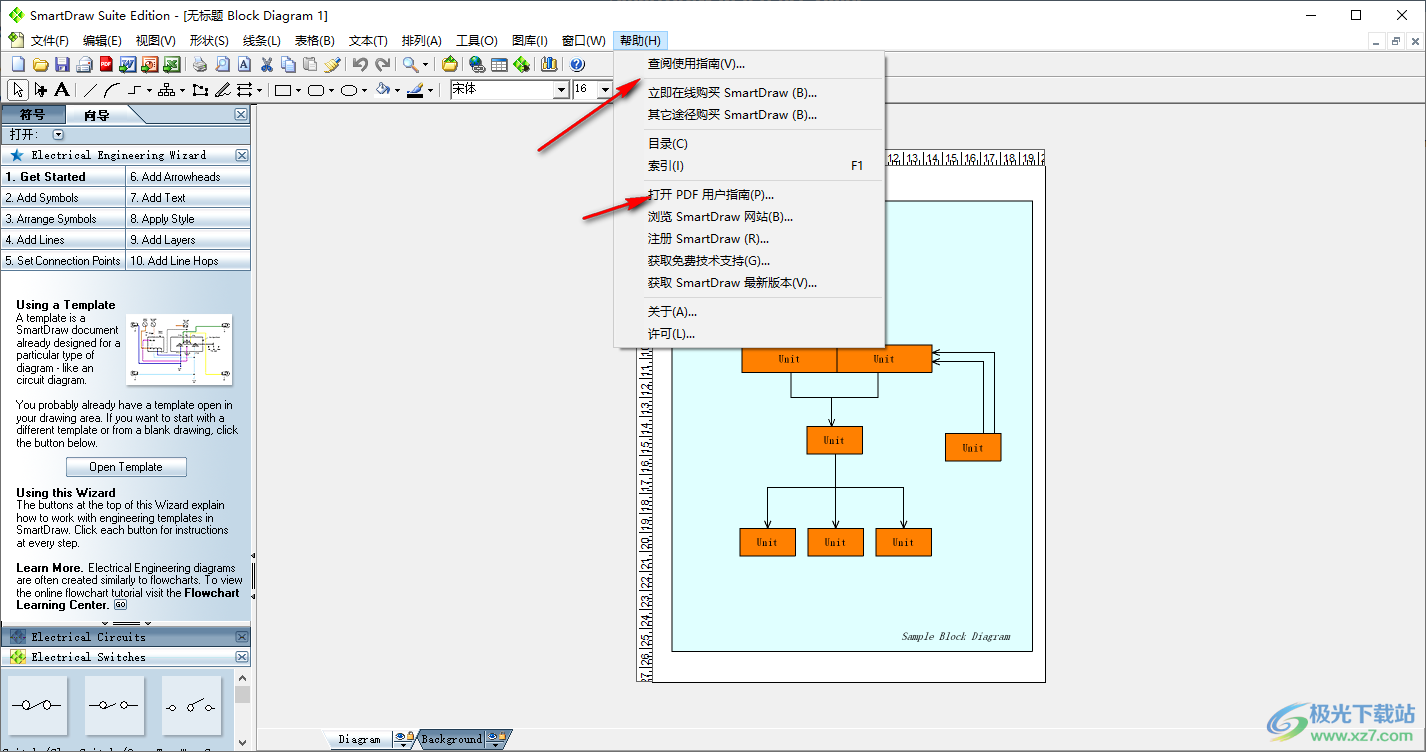The image size is (1426, 752).
Task: Close the Electrical Engineering Wizard panel
Action: (x=241, y=155)
